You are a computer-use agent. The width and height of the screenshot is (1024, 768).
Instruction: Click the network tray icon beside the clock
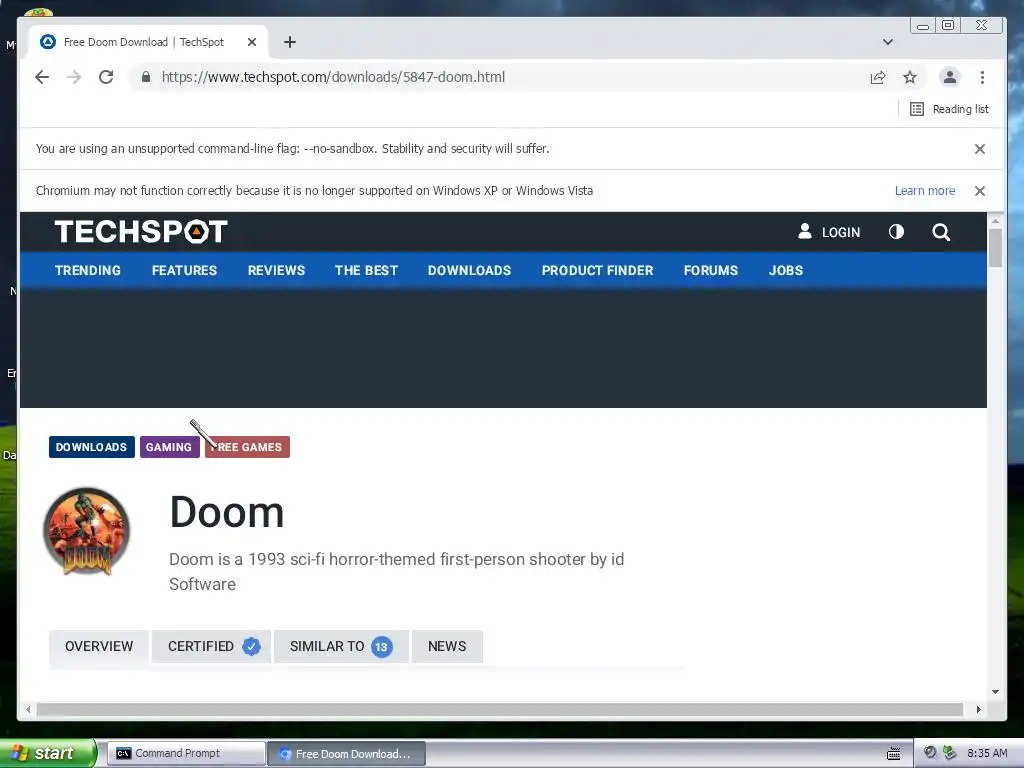click(x=950, y=753)
